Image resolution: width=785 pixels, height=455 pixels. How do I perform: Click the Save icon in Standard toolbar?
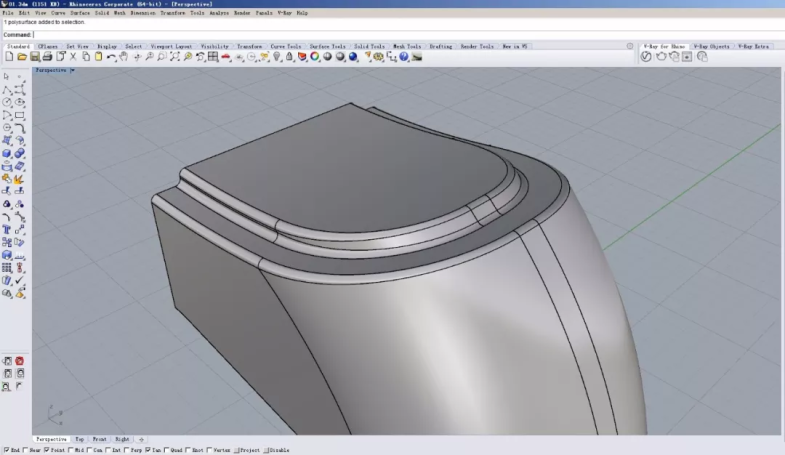point(34,57)
